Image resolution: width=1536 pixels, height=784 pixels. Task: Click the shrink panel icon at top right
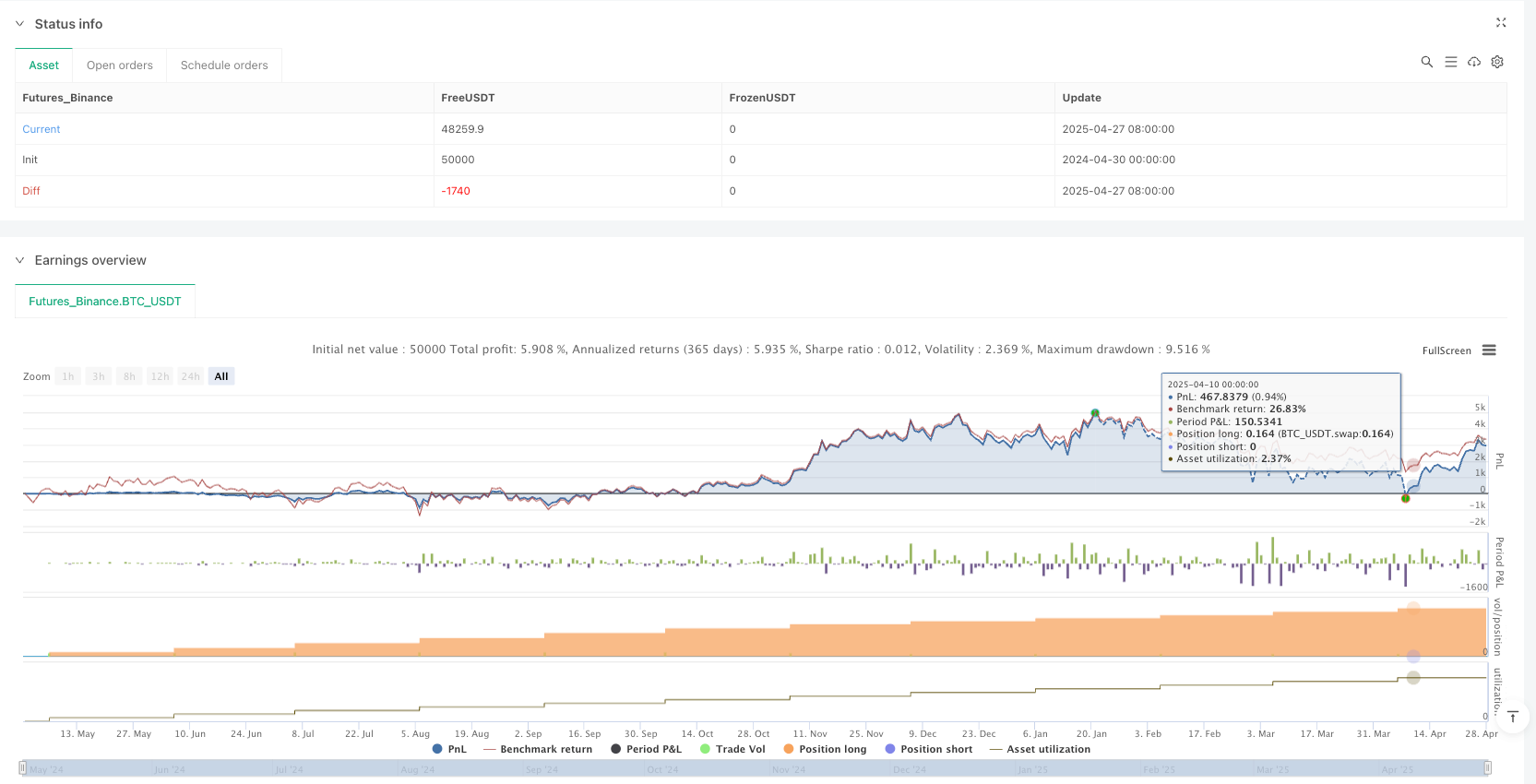tap(1501, 23)
